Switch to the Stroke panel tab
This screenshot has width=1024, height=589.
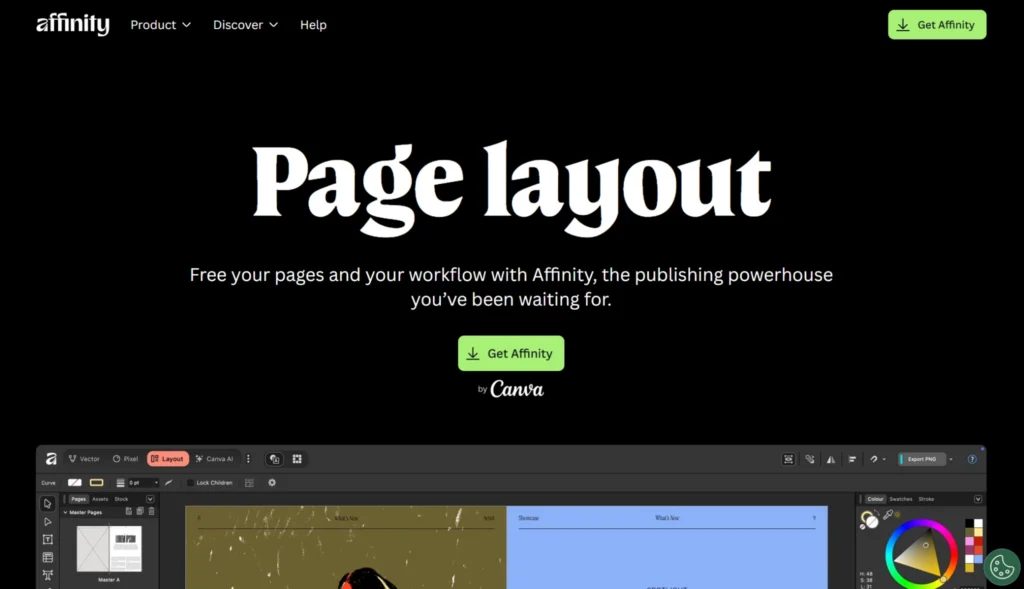click(x=926, y=499)
